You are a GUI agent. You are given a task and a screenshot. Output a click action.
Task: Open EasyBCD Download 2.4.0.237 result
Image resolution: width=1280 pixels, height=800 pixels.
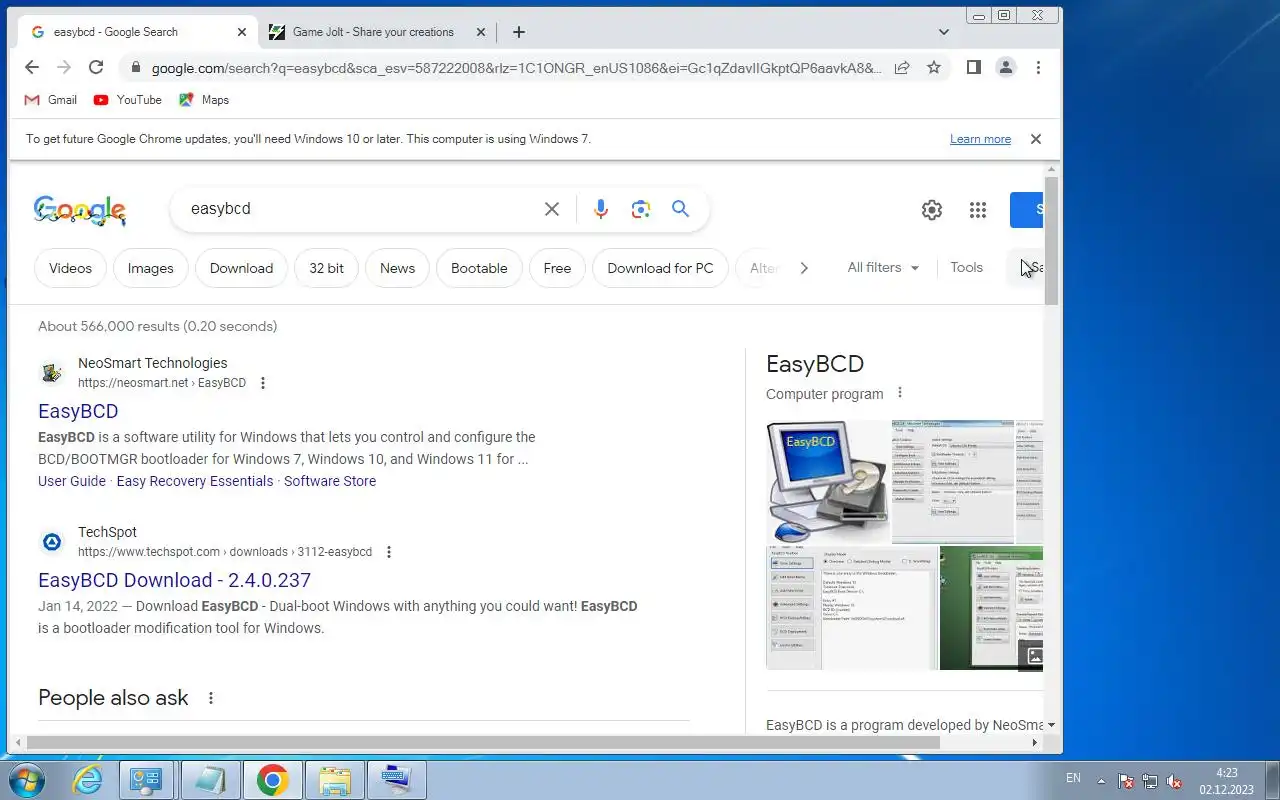point(174,580)
